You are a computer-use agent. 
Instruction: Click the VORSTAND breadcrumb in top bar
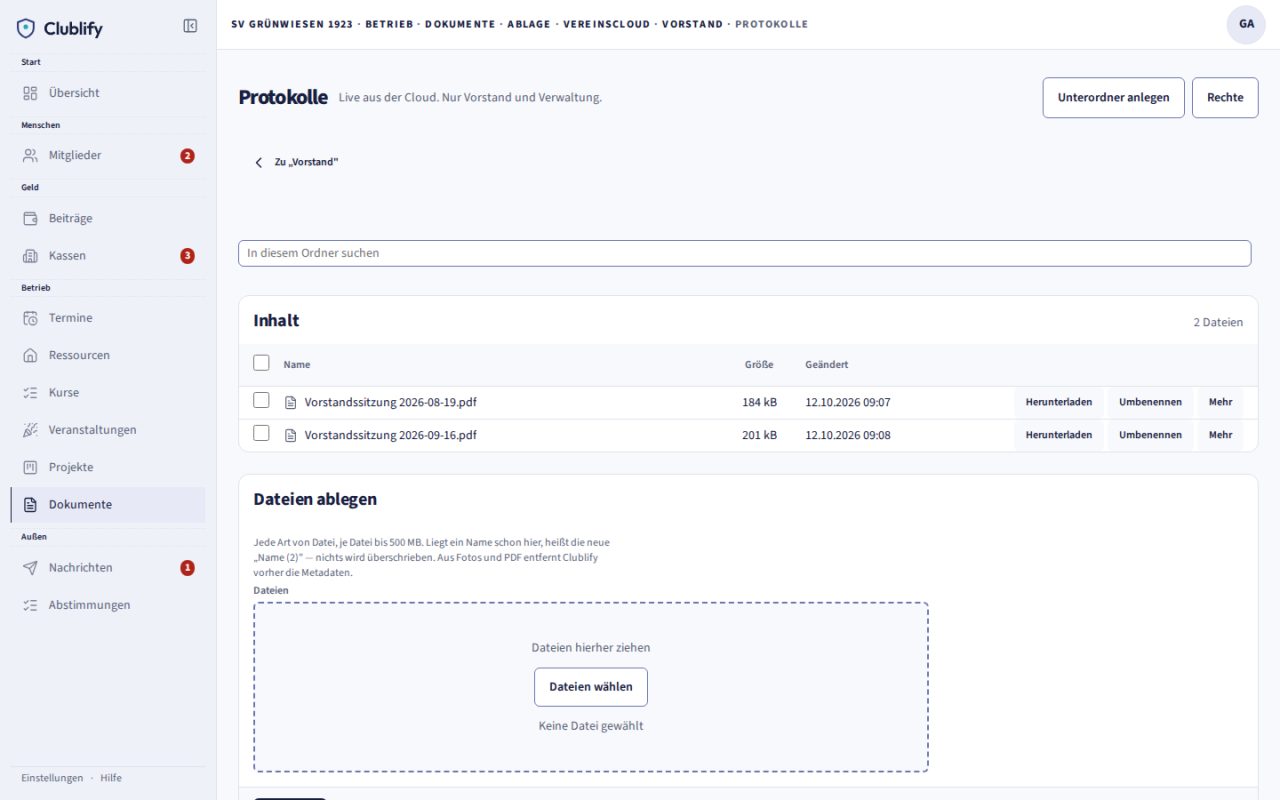click(692, 24)
